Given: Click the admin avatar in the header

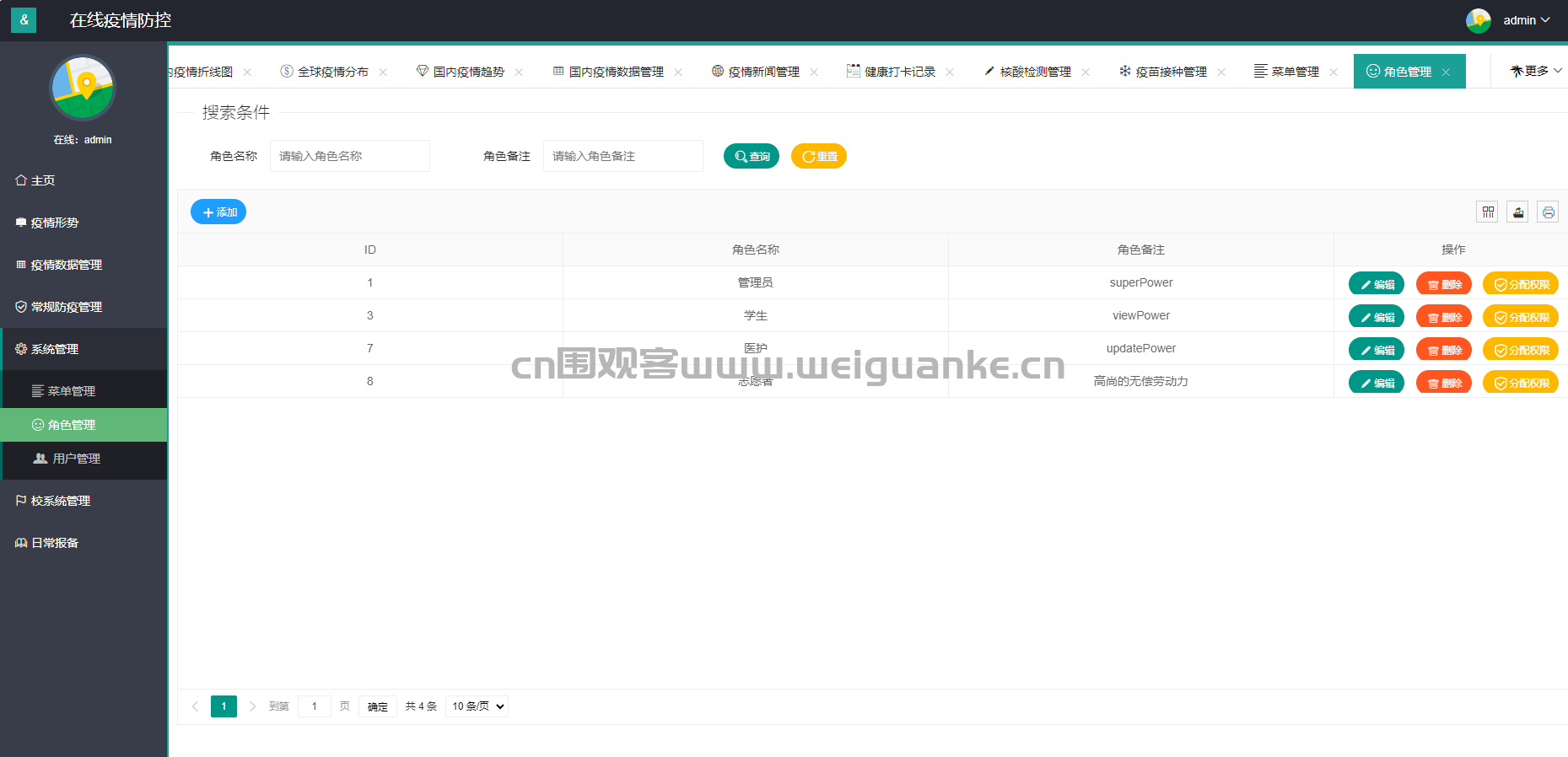Looking at the screenshot, I should click(1478, 20).
